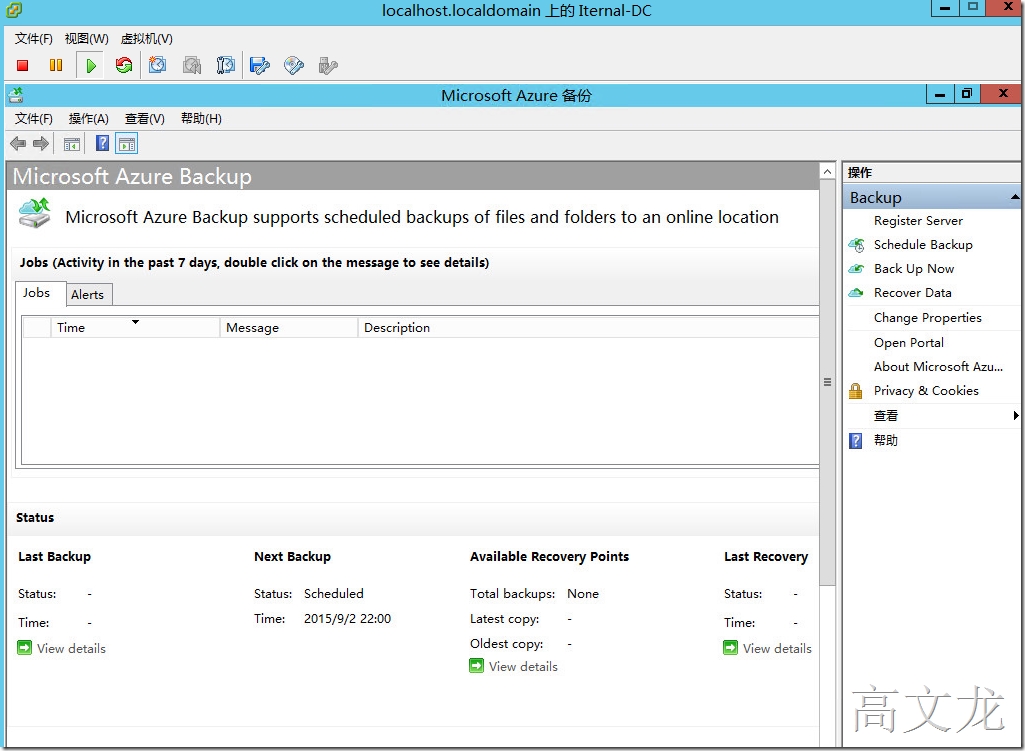This screenshot has width=1025, height=751.
Task: Click the USB device wrench icon
Action: click(x=328, y=65)
